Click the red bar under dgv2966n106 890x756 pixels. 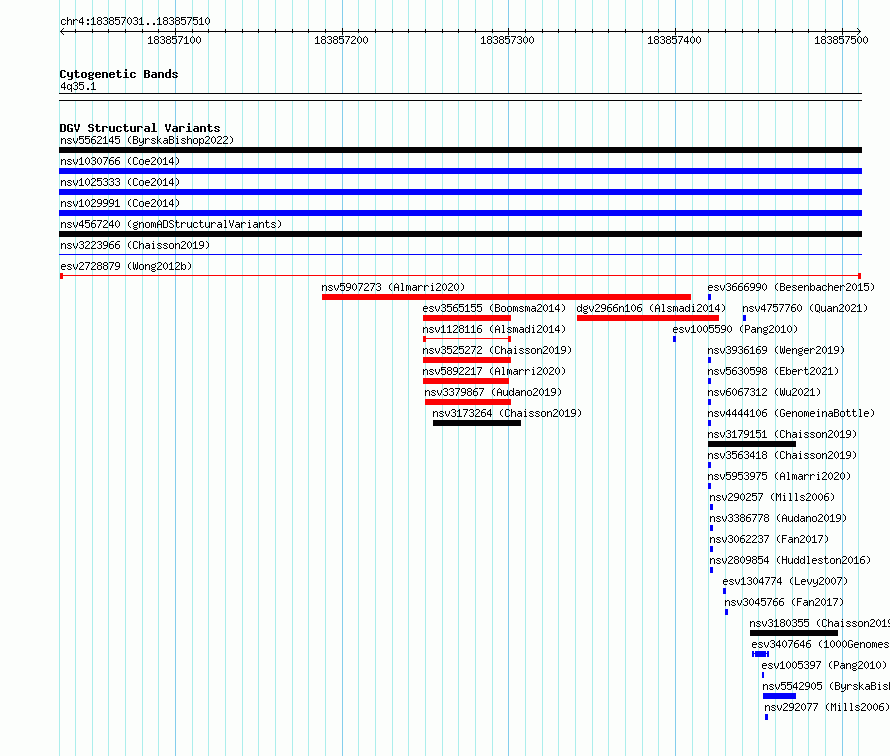point(648,318)
